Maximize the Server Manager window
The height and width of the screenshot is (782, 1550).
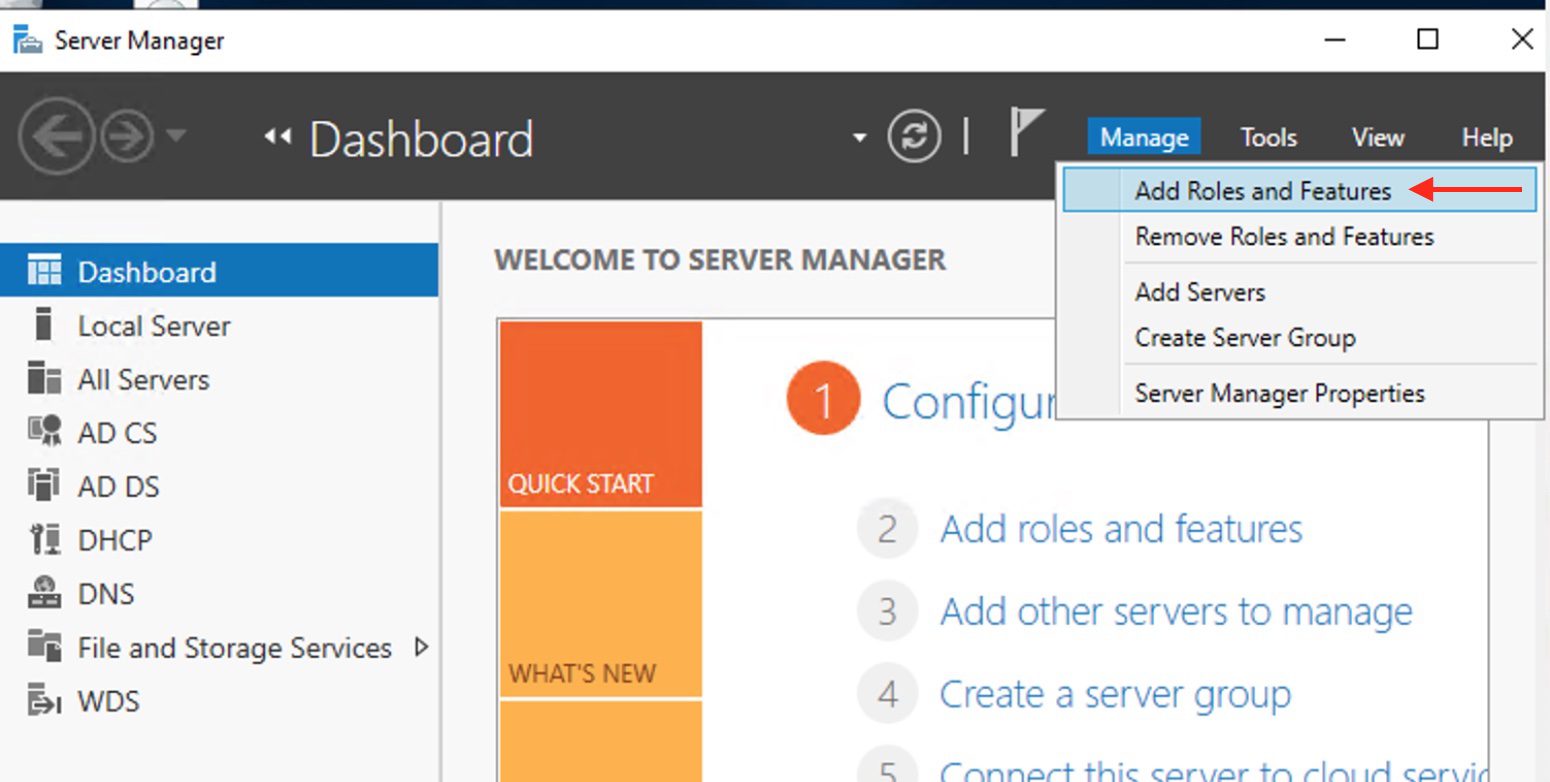[1428, 40]
